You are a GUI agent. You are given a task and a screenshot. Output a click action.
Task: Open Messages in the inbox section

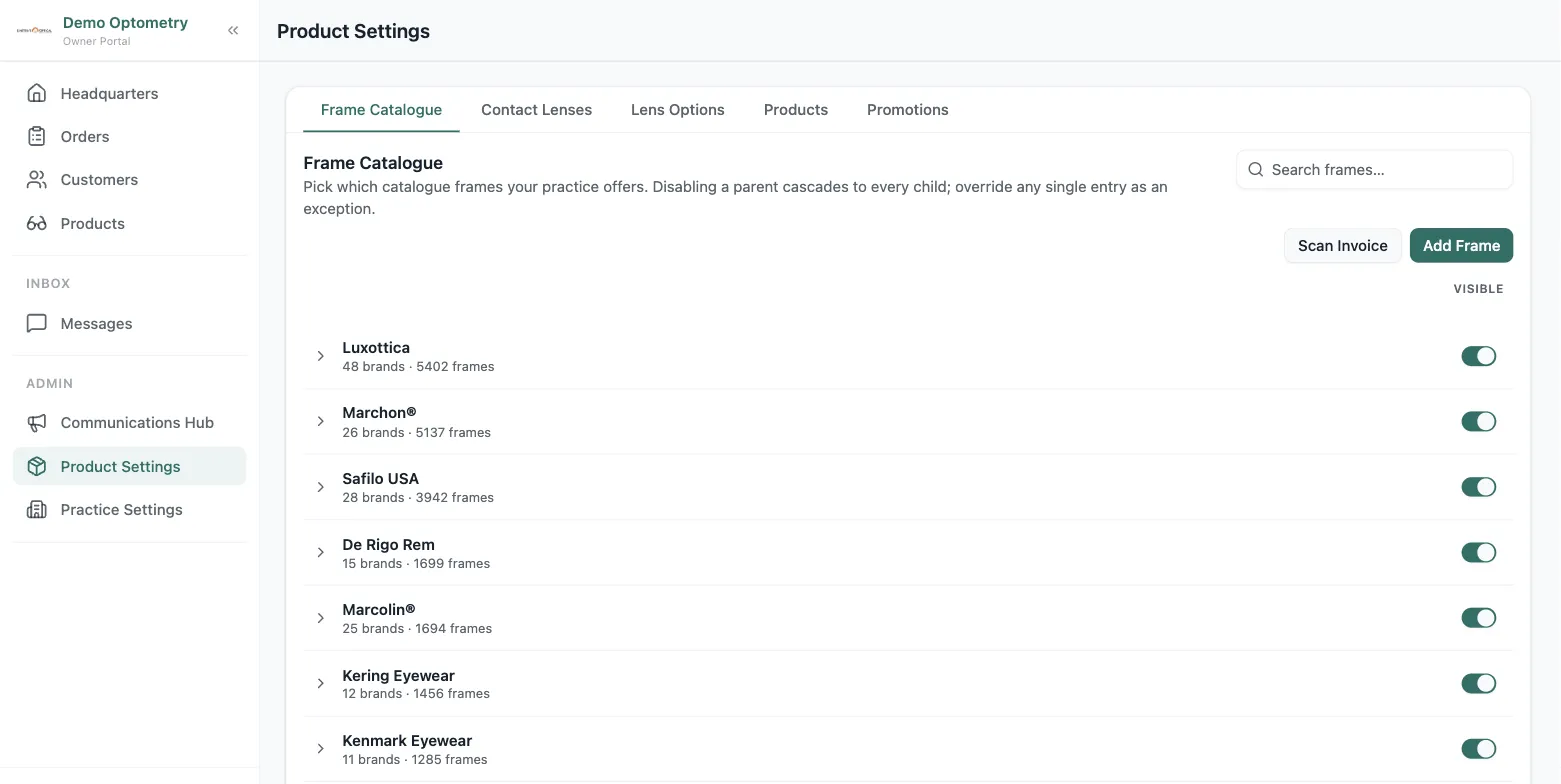point(129,323)
